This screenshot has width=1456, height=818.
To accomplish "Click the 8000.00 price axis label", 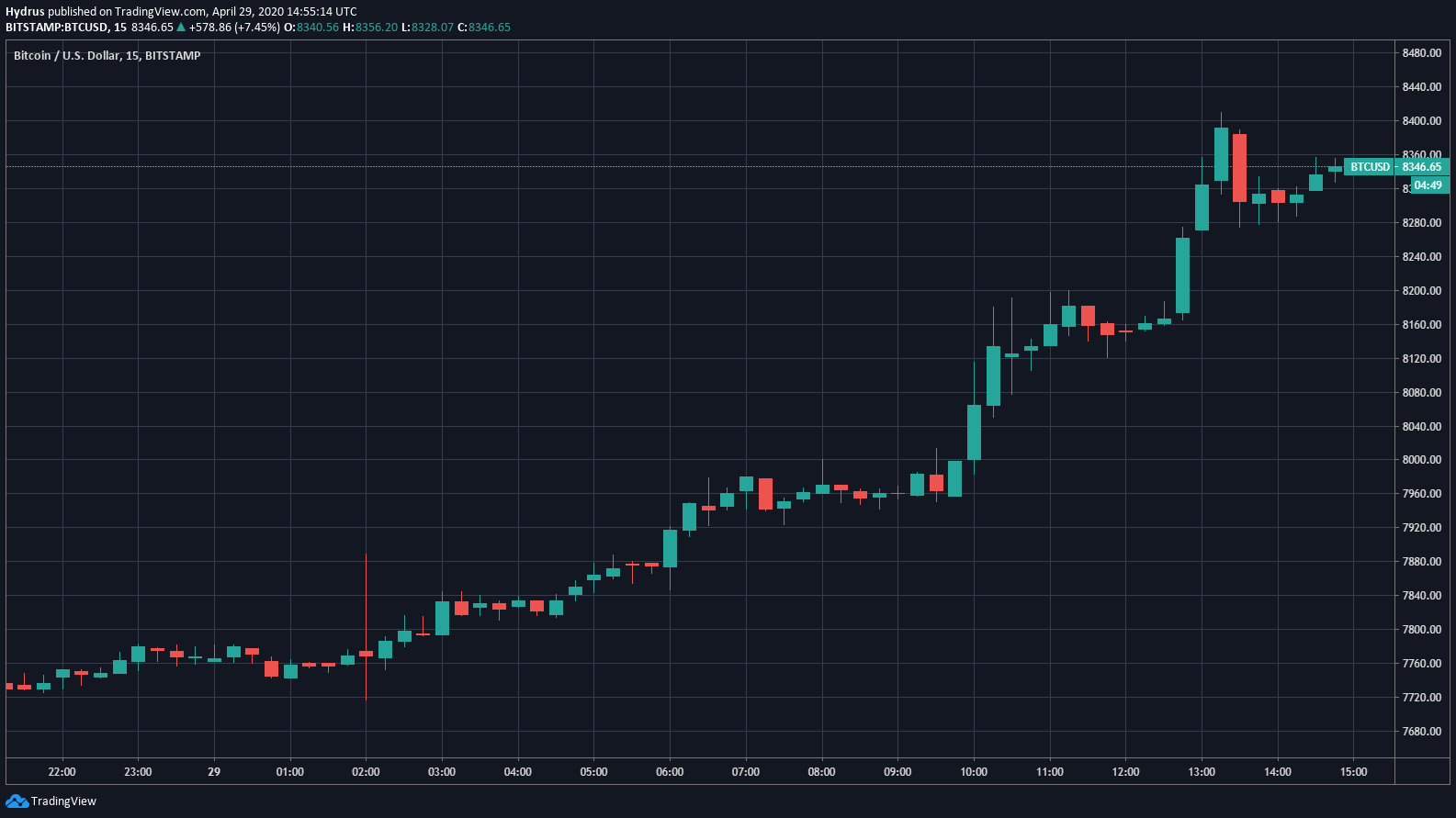I will (1422, 460).
